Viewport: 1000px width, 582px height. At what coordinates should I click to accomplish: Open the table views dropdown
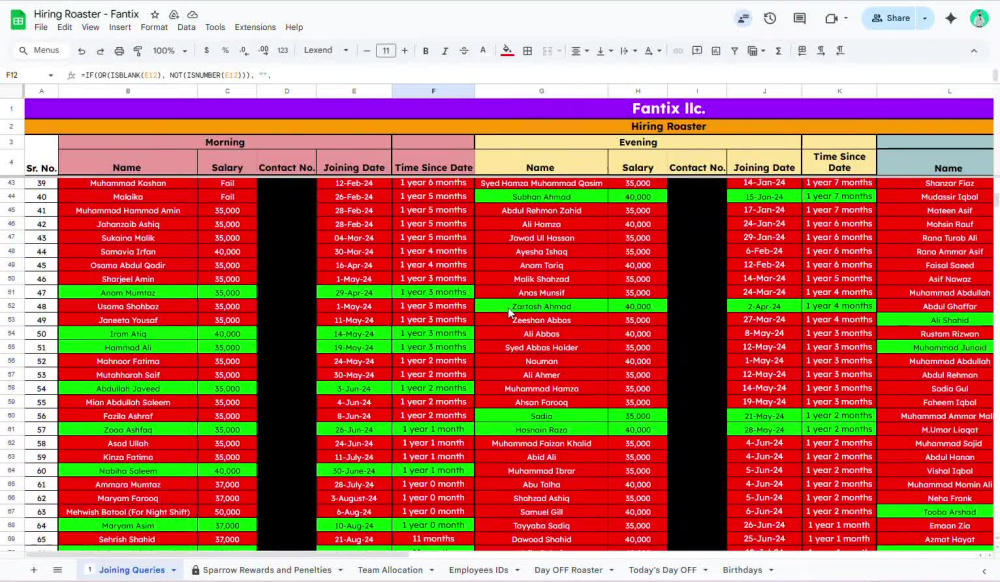tap(756, 50)
